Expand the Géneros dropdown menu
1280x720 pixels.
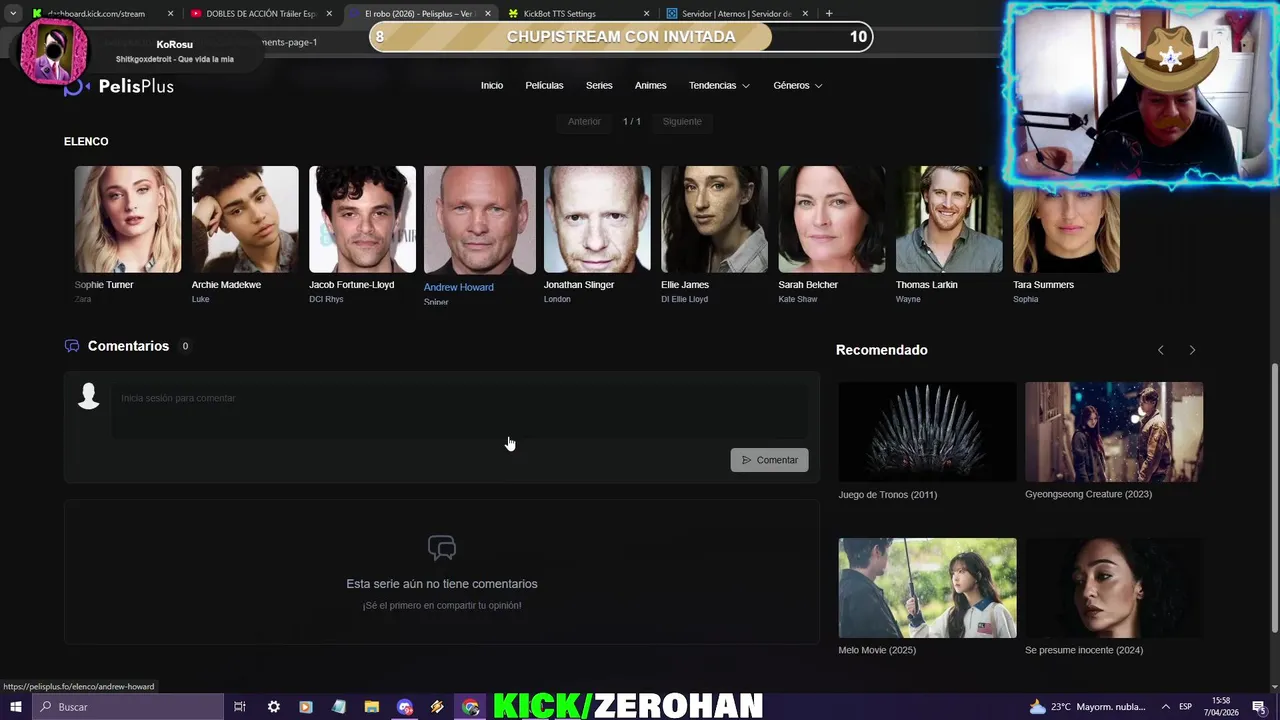click(797, 86)
